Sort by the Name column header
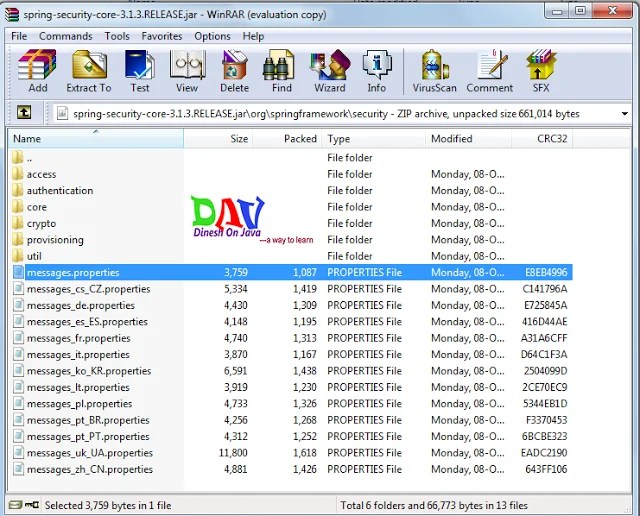 point(96,139)
